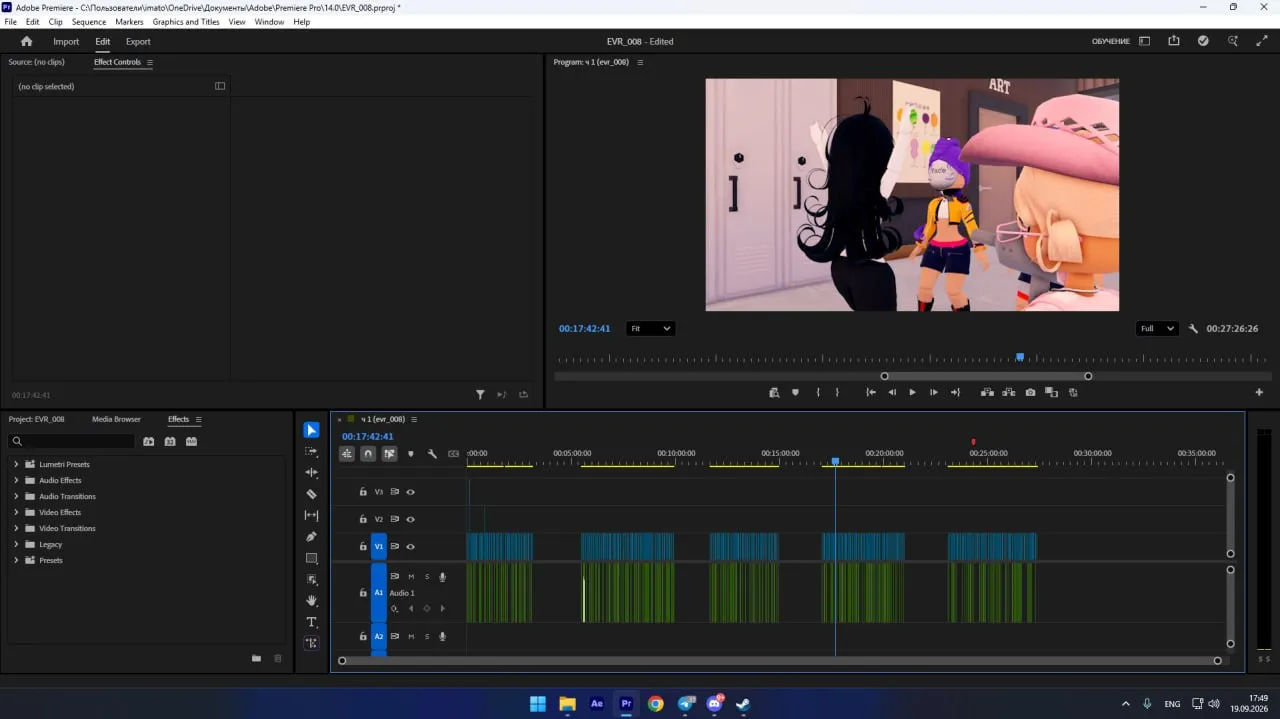Open the Quick Export share icon
Image resolution: width=1280 pixels, height=719 pixels.
(x=1174, y=41)
